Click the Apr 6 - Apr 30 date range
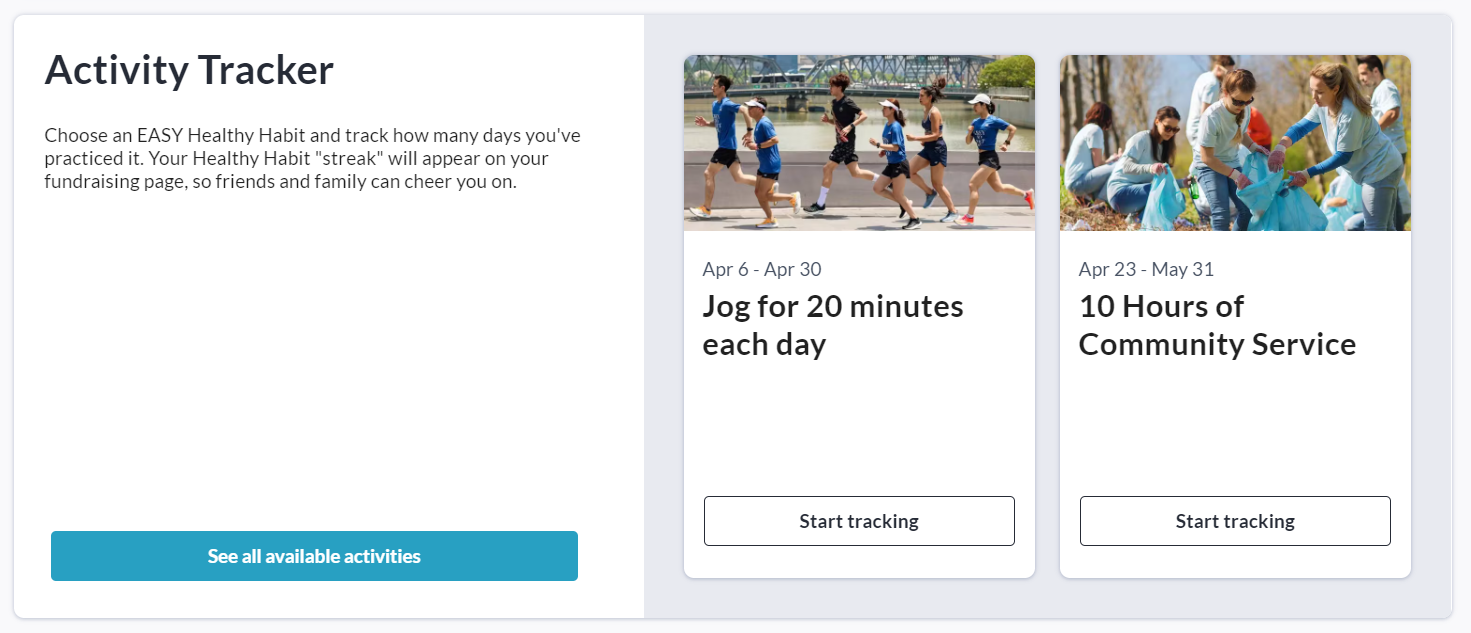Viewport: 1471px width, 633px height. pos(762,269)
